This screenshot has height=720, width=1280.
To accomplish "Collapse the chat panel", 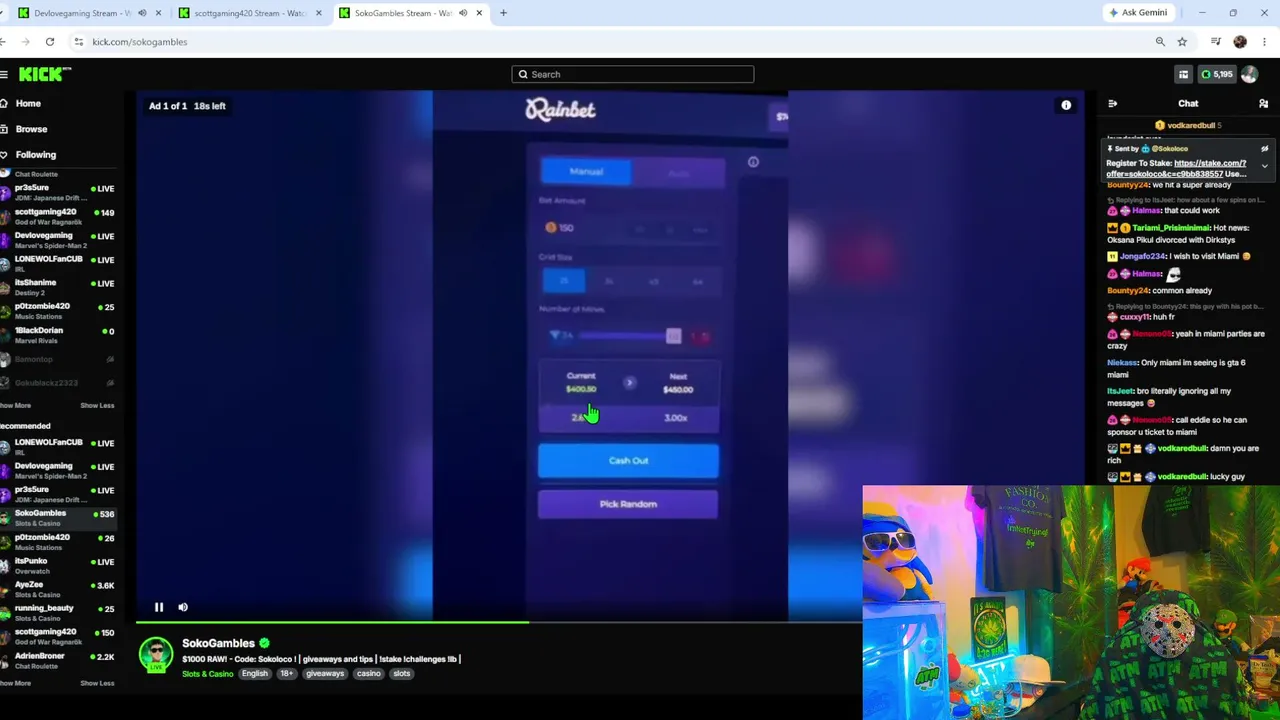I will (x=1112, y=103).
